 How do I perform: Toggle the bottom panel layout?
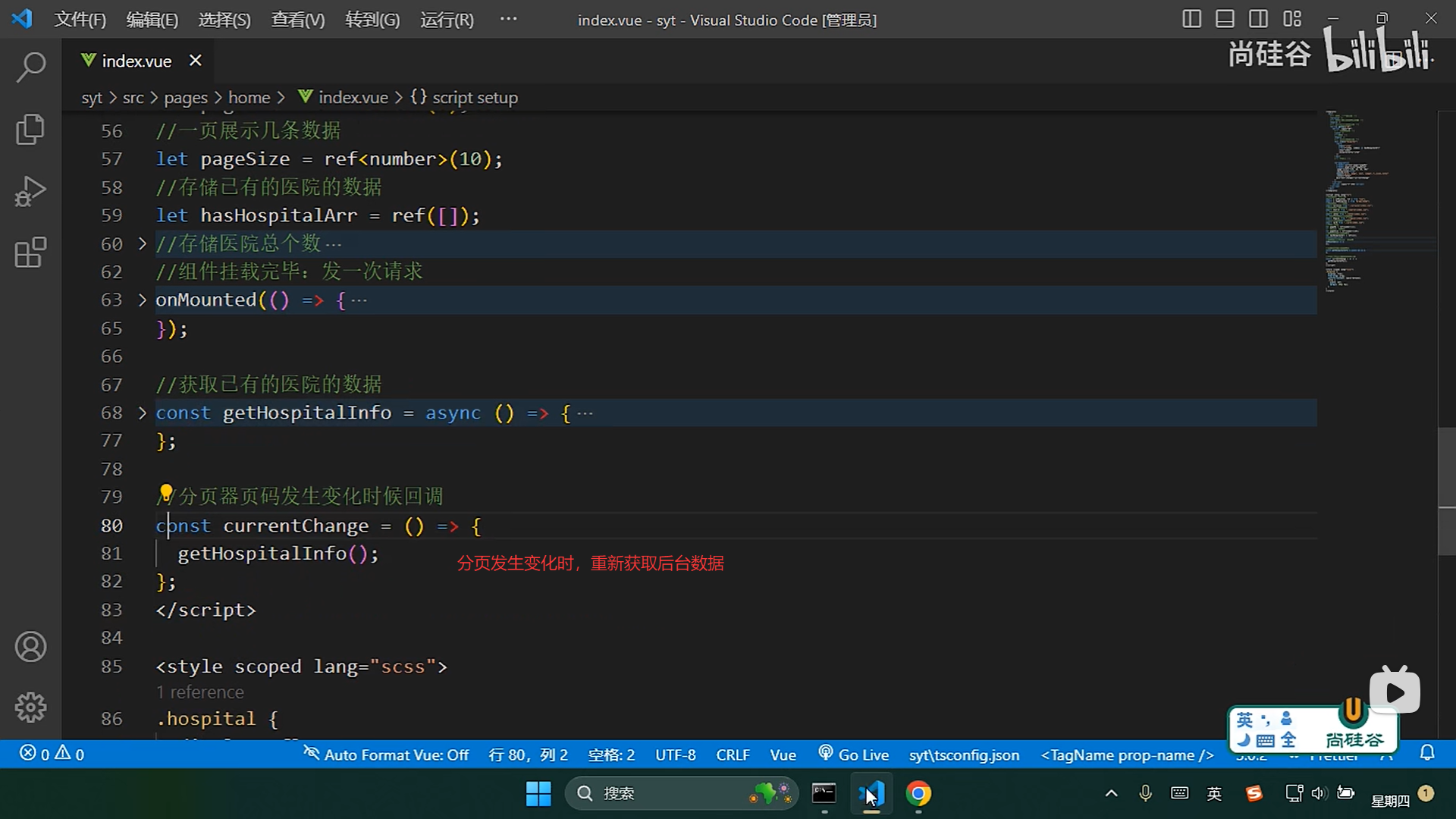[x=1225, y=19]
